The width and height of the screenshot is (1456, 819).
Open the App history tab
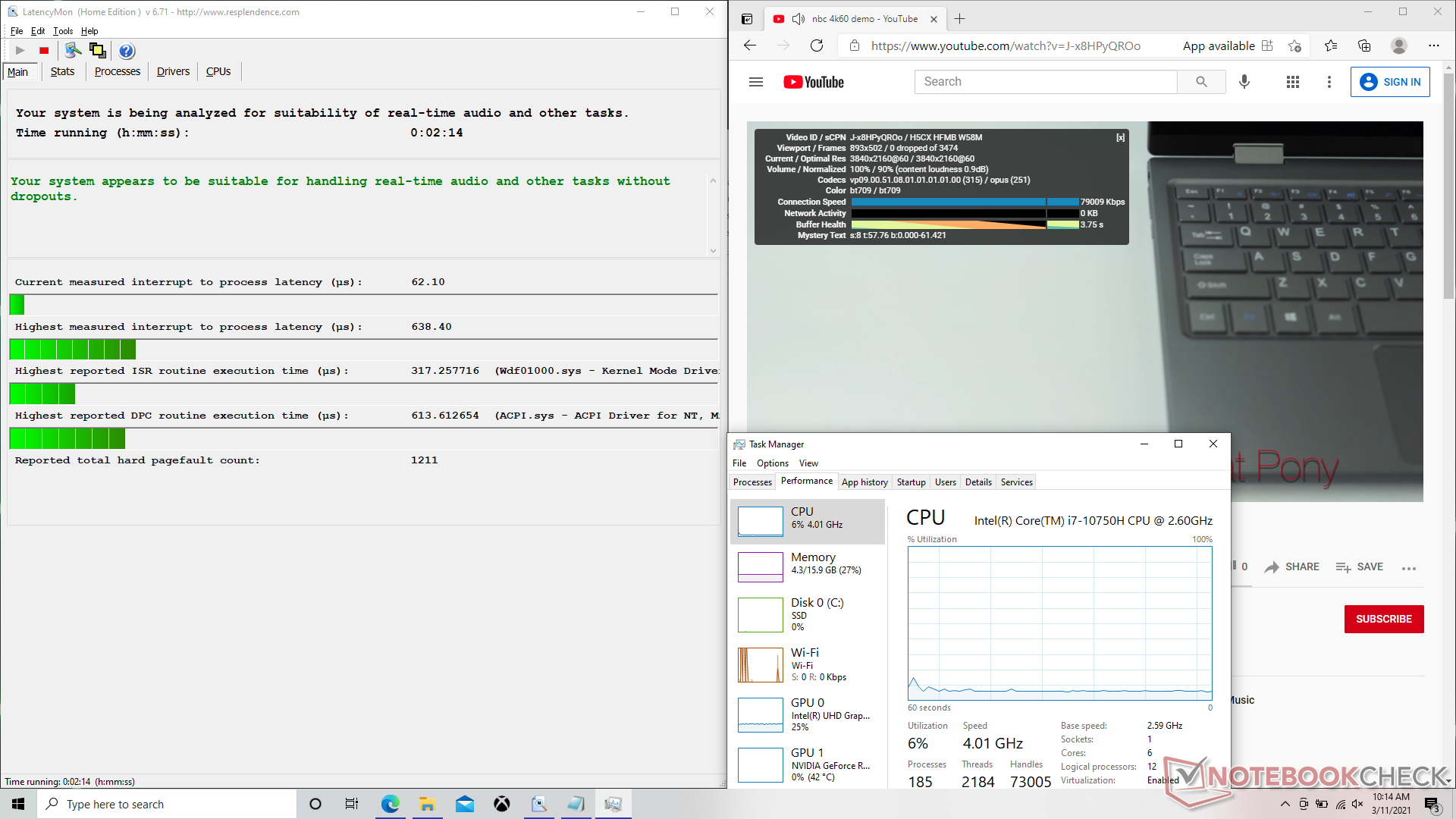[864, 482]
